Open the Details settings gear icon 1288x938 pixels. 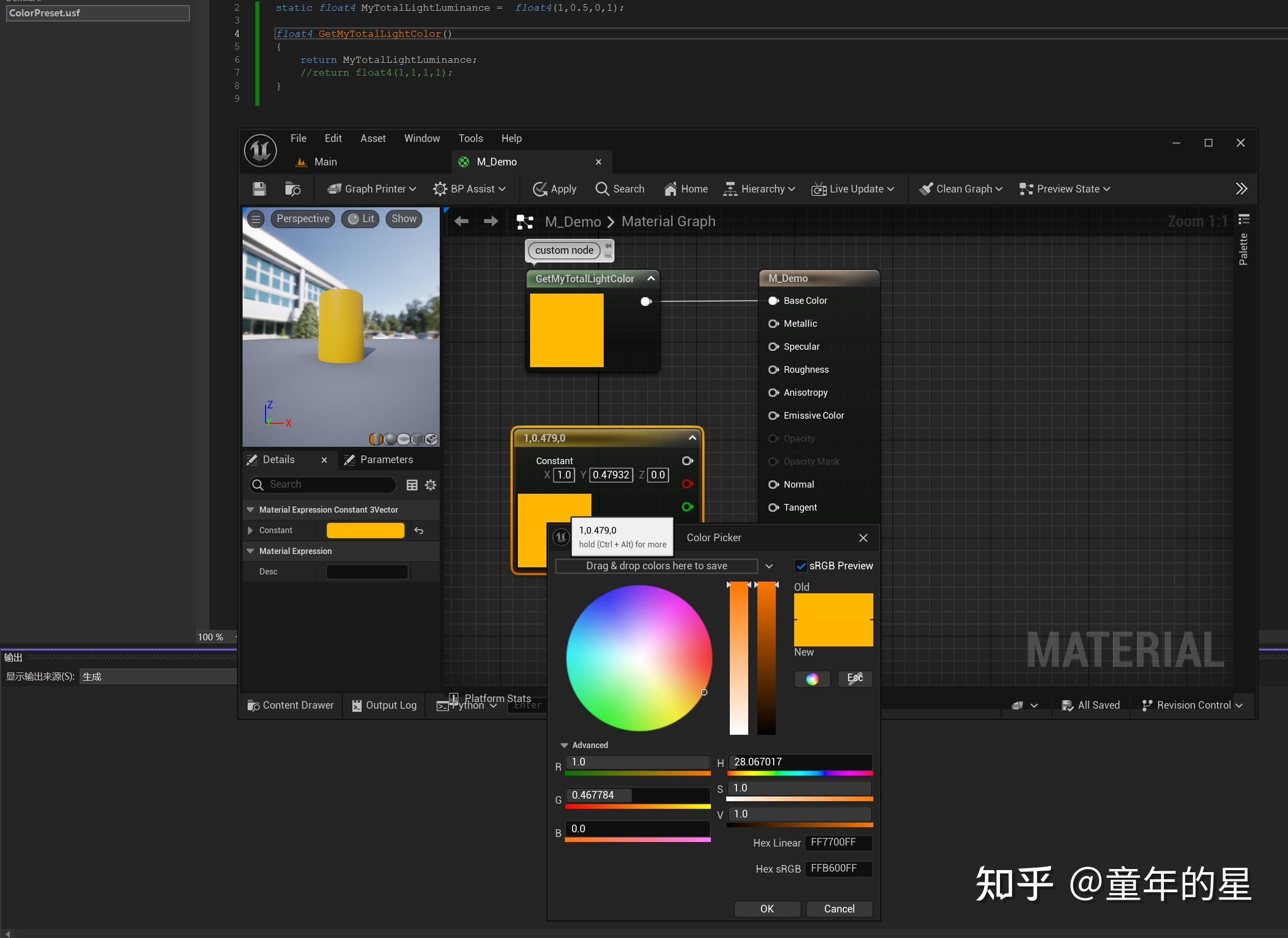(x=431, y=485)
